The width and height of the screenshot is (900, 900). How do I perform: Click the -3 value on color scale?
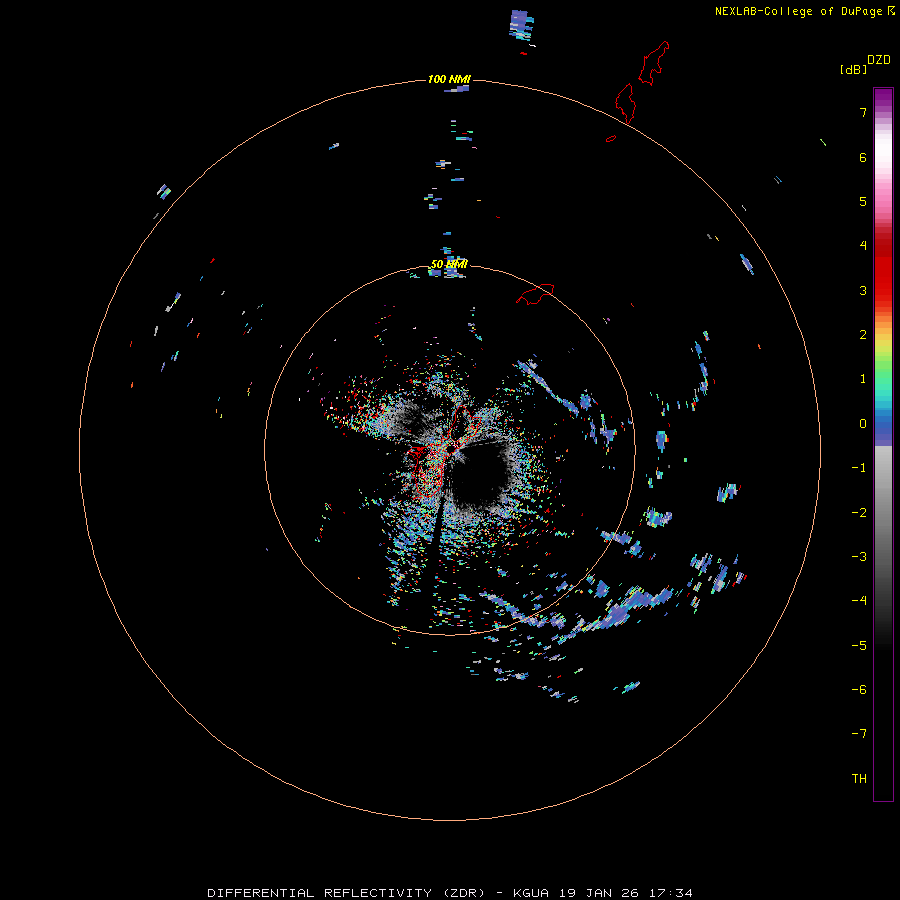tap(859, 557)
